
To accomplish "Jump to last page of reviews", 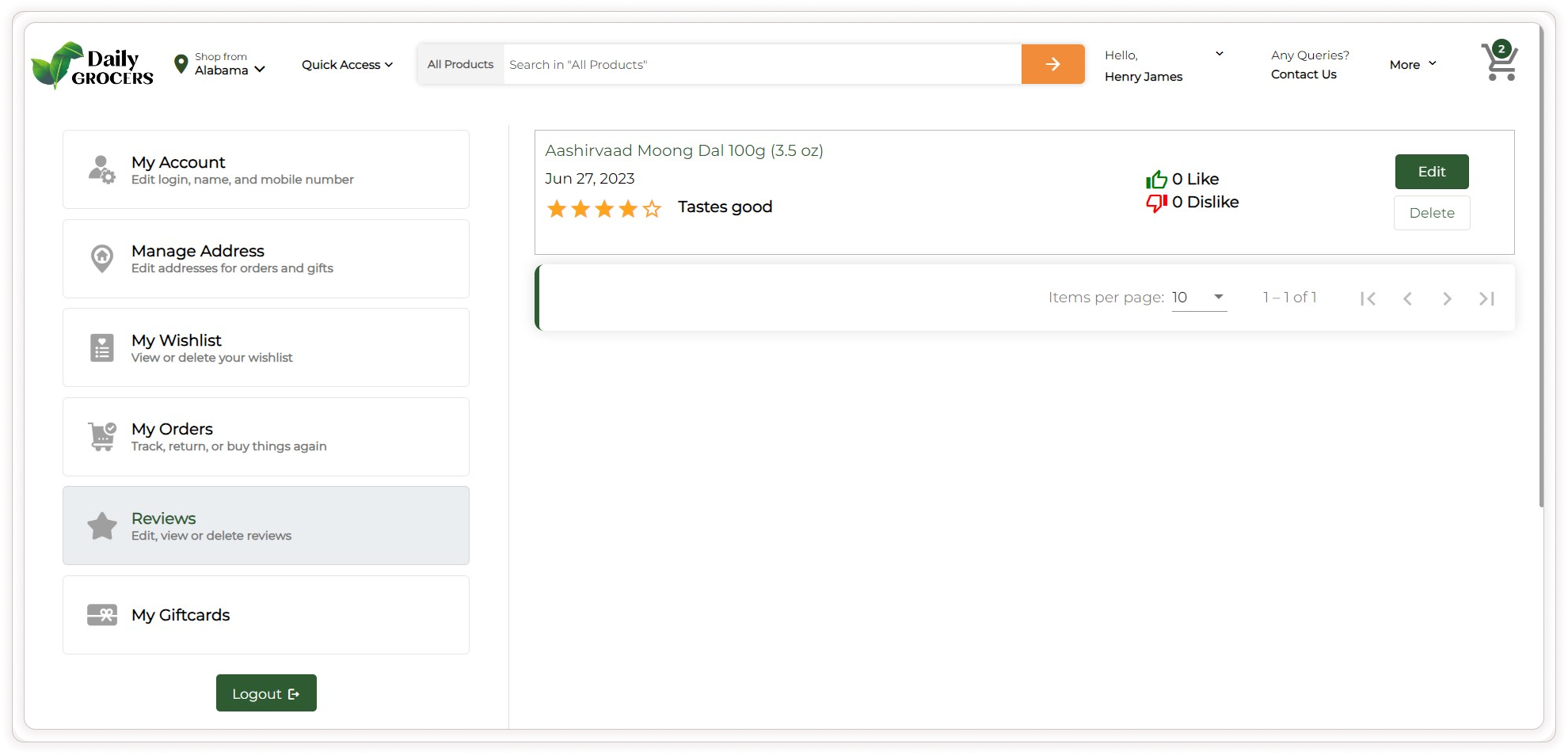I will click(x=1486, y=298).
